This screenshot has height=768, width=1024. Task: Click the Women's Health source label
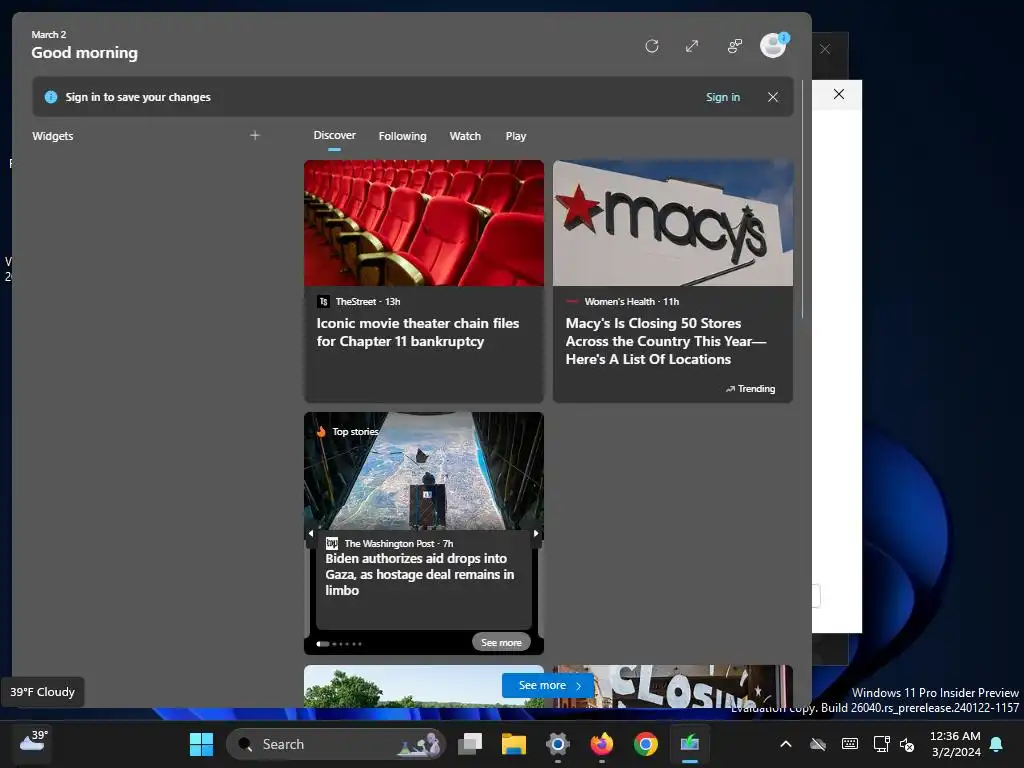coord(619,302)
